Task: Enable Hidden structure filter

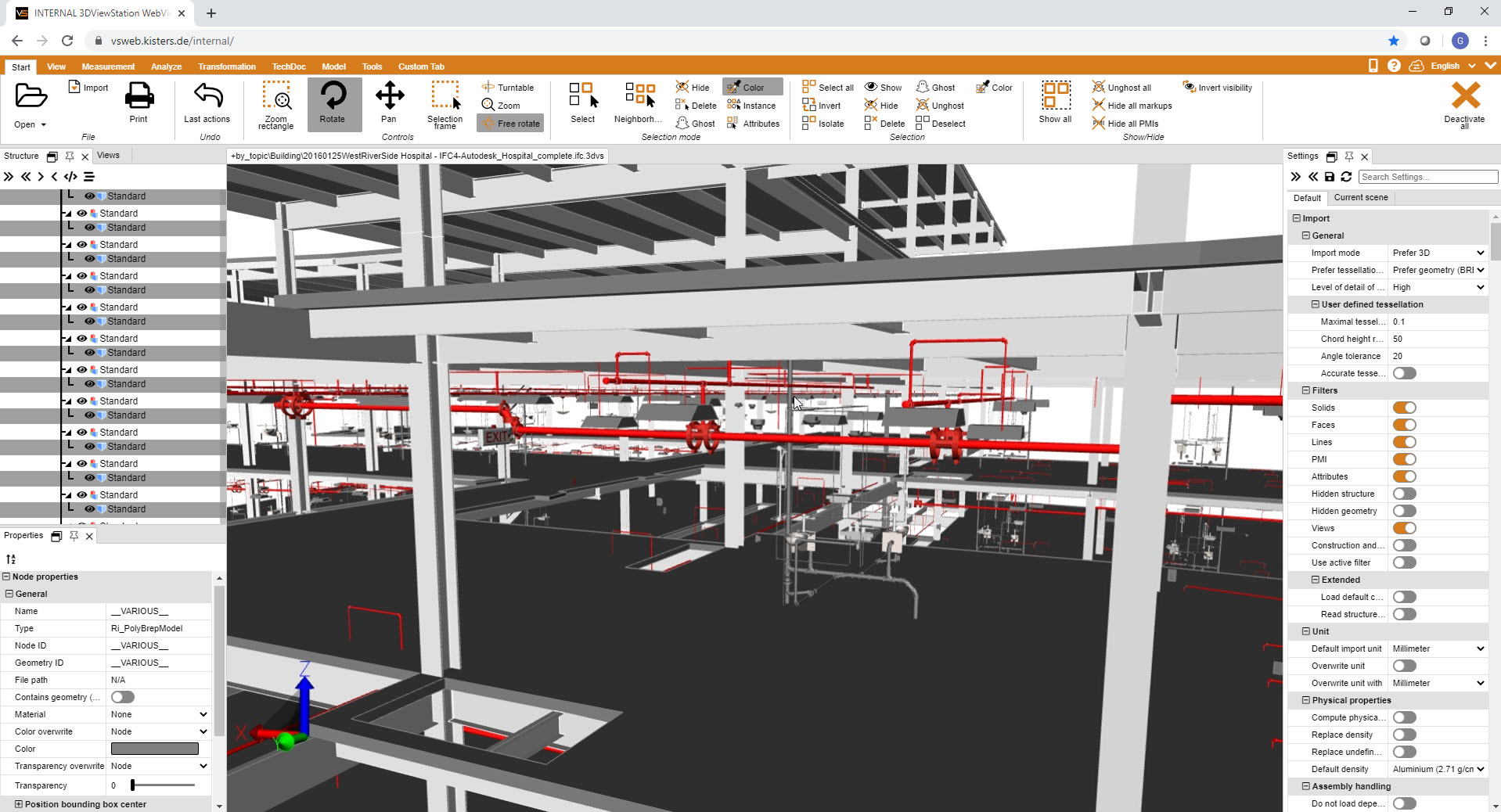Action: pos(1405,494)
